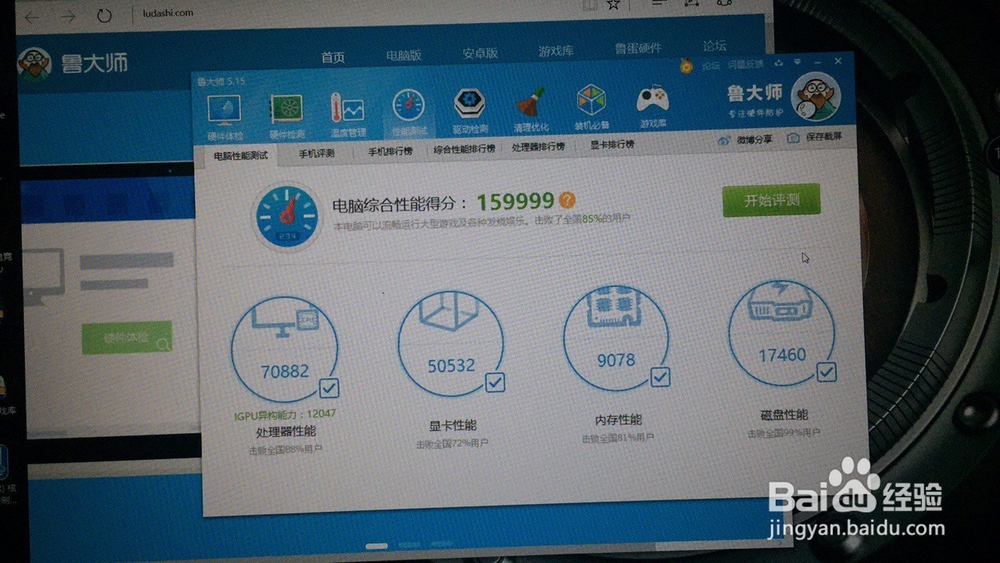Click the orange question mark beside score 159999
The image size is (1000, 563).
567,200
